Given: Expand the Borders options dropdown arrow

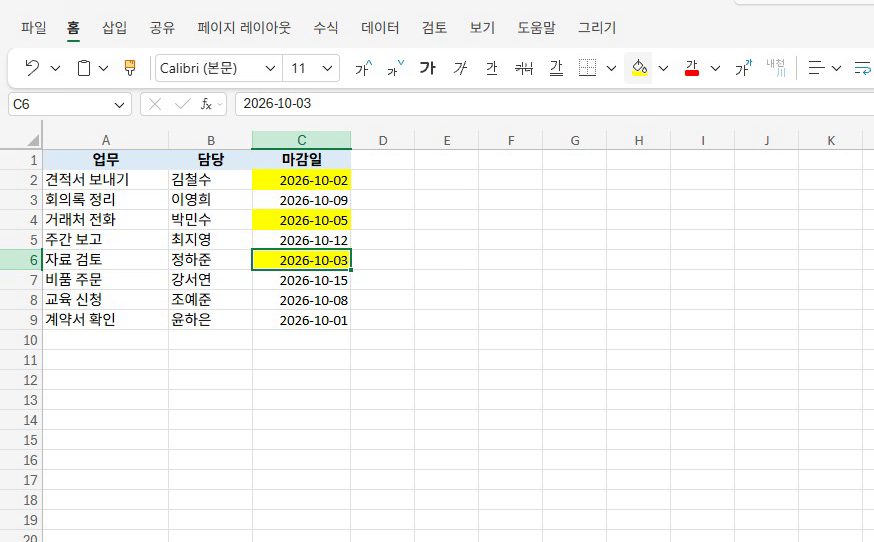Looking at the screenshot, I should click(611, 68).
